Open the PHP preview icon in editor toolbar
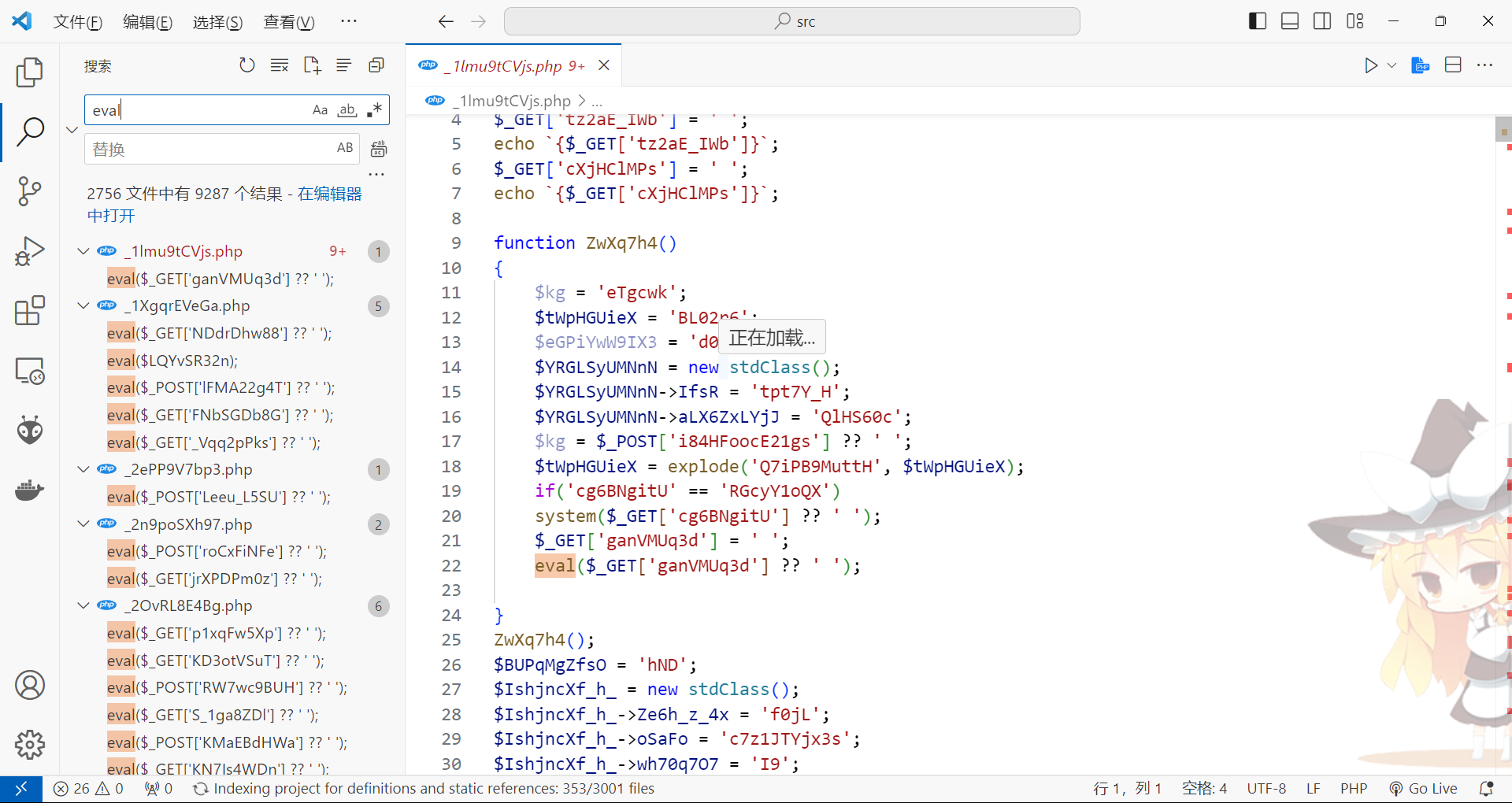 (x=1421, y=65)
